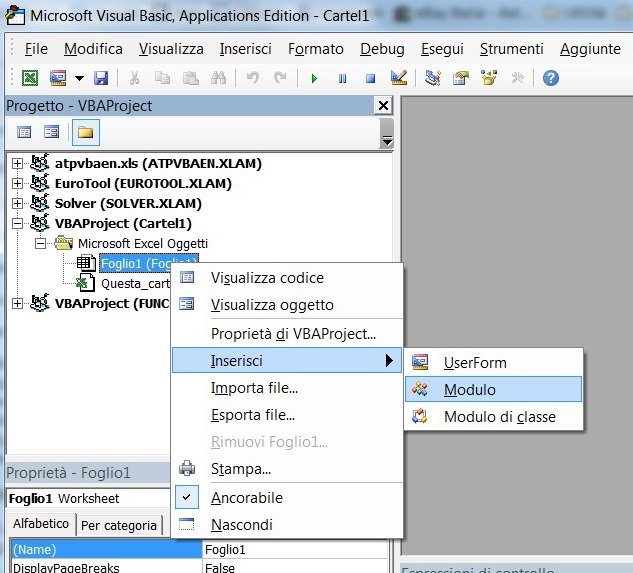
Task: Open the insert object dropdown arrow in toolbar
Action: tap(79, 78)
